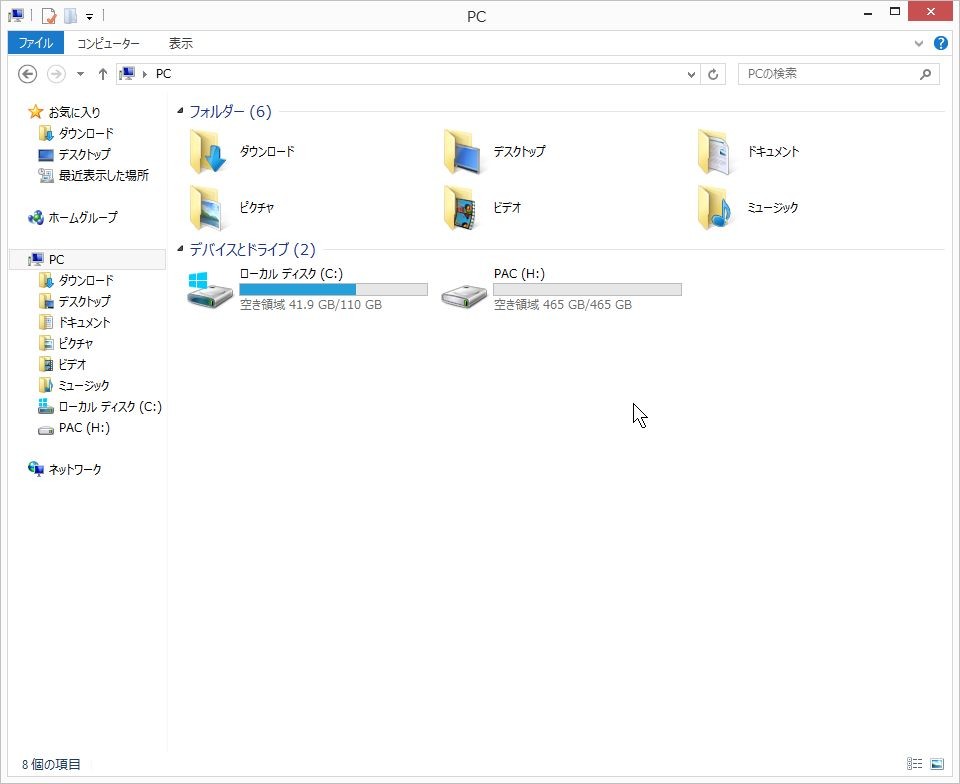The image size is (960, 784).
Task: Click the 8 個の項目 status text
Action: [51, 764]
